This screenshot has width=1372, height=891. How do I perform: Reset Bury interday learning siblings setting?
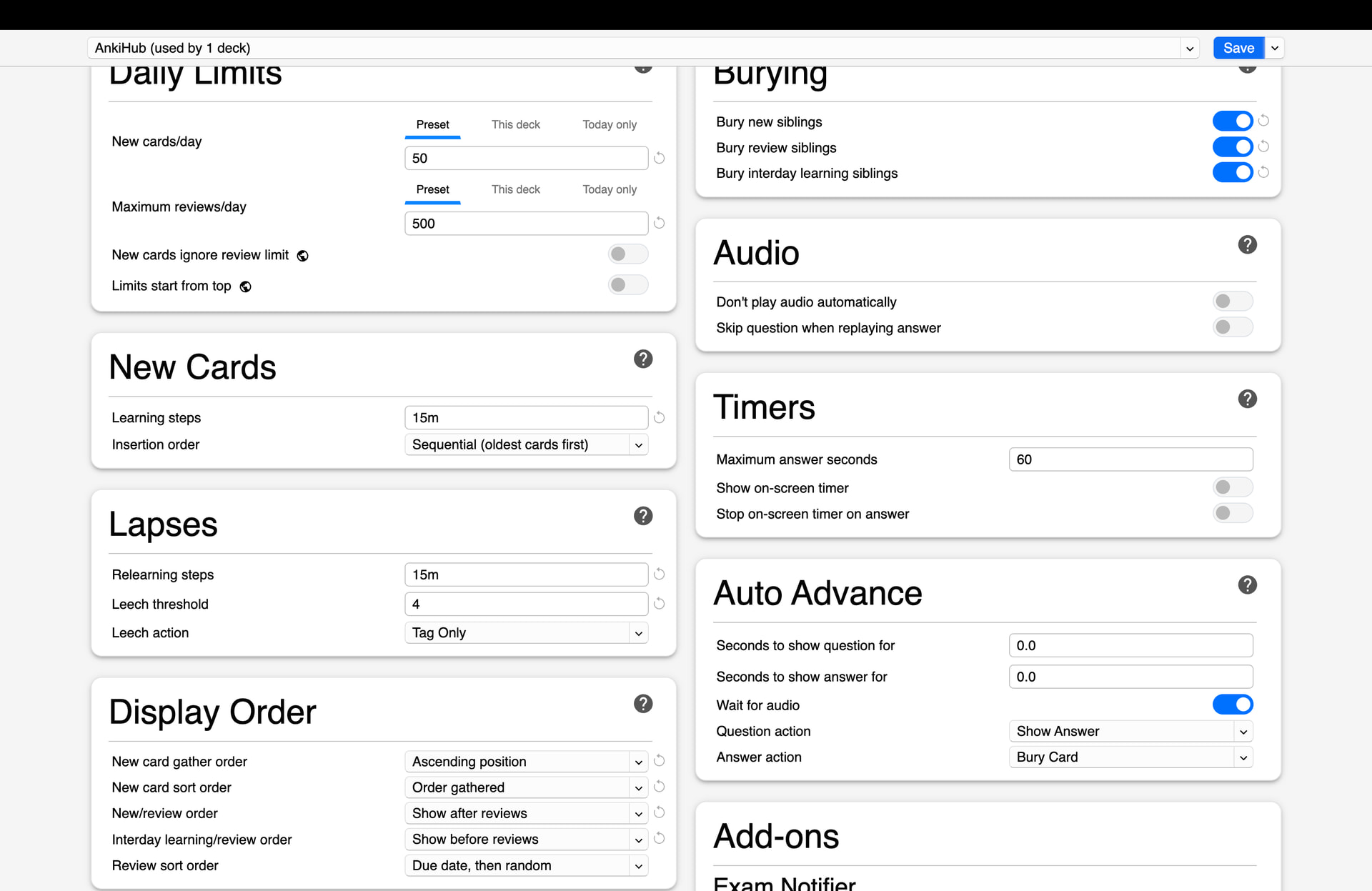[x=1263, y=172]
